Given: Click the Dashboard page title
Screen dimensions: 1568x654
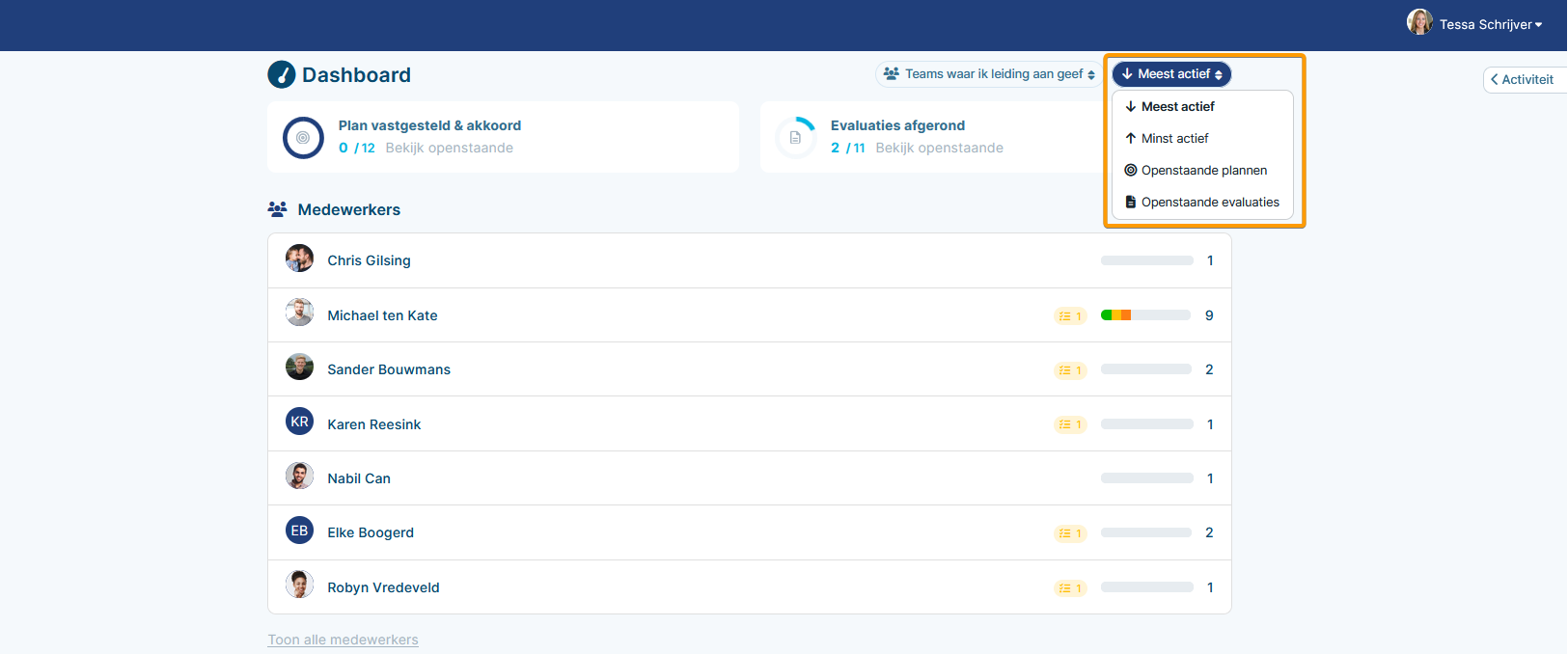Looking at the screenshot, I should (x=356, y=75).
